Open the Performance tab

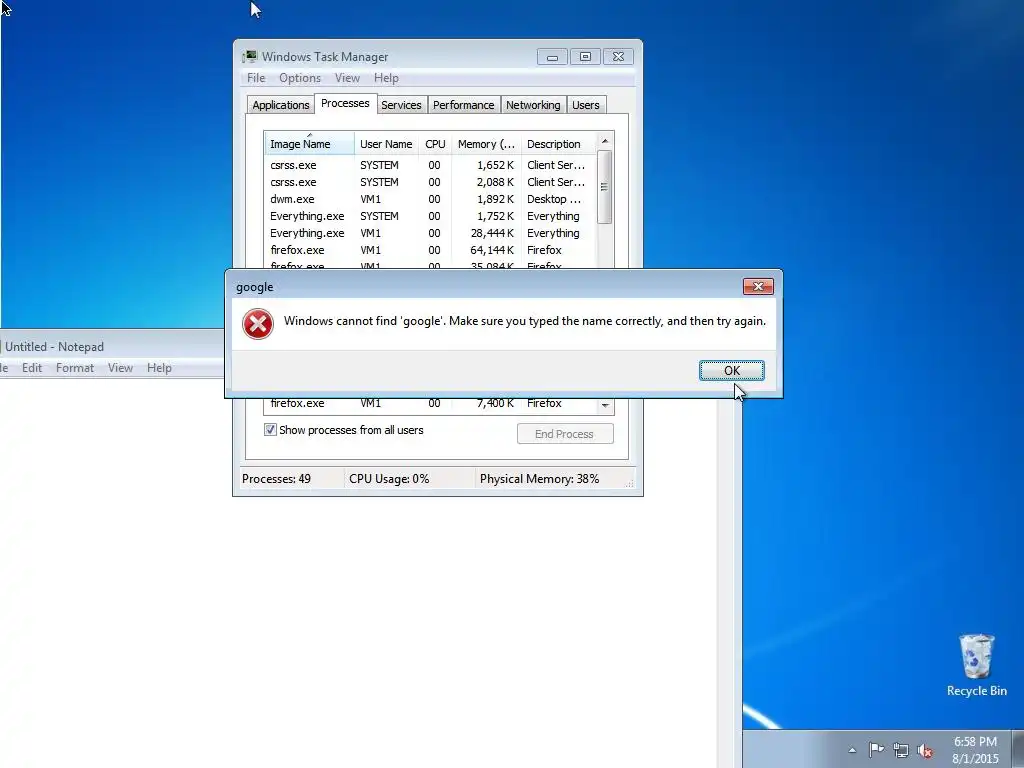click(x=463, y=105)
